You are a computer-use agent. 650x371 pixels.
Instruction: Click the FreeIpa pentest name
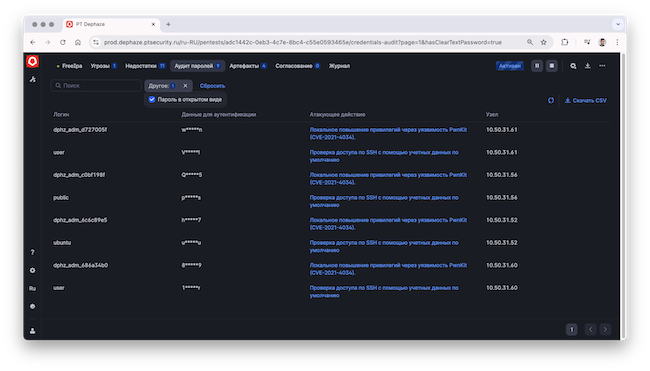[72, 66]
